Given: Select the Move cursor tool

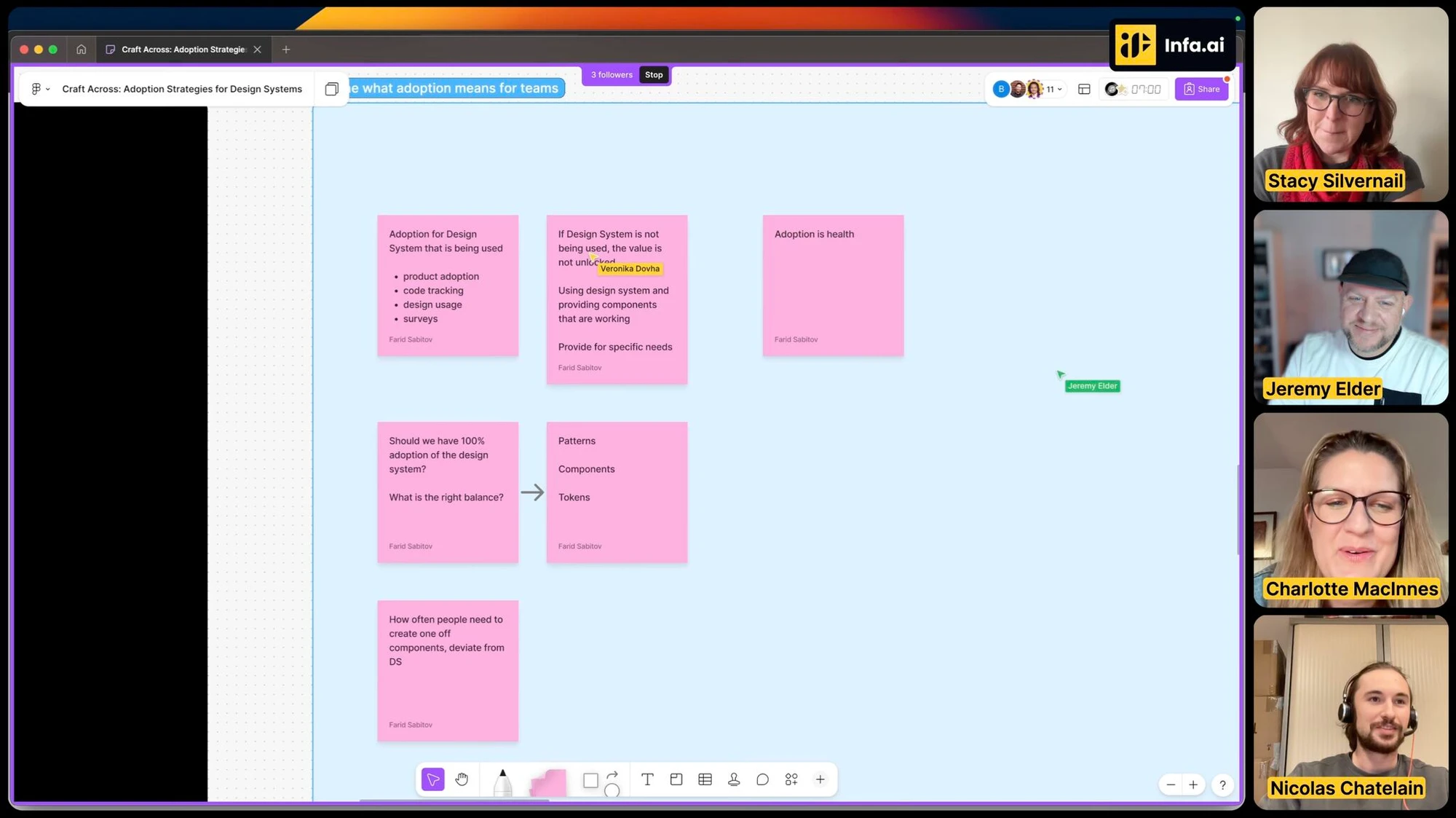Looking at the screenshot, I should [x=432, y=779].
